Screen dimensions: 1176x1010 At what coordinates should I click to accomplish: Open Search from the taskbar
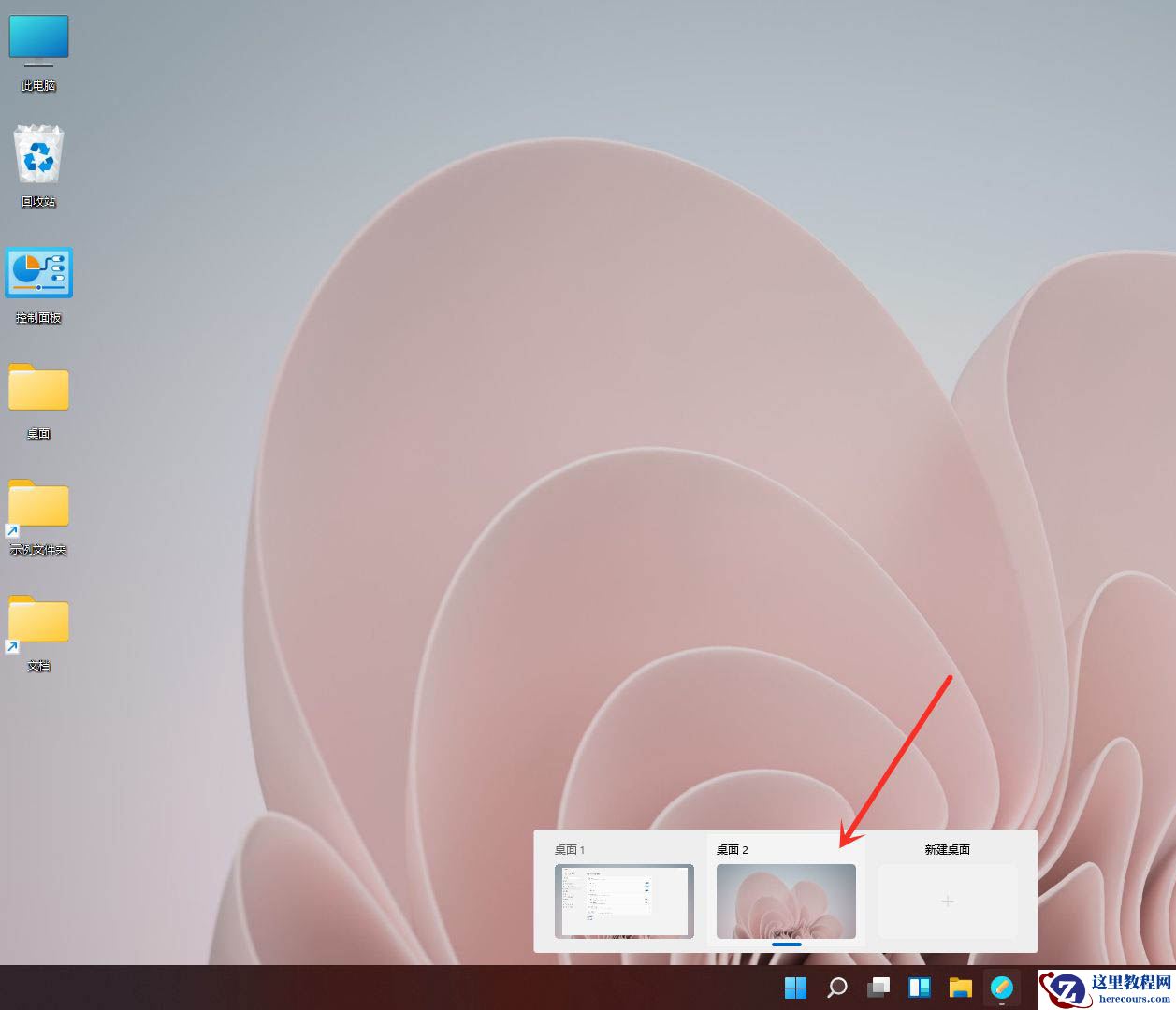(x=835, y=988)
